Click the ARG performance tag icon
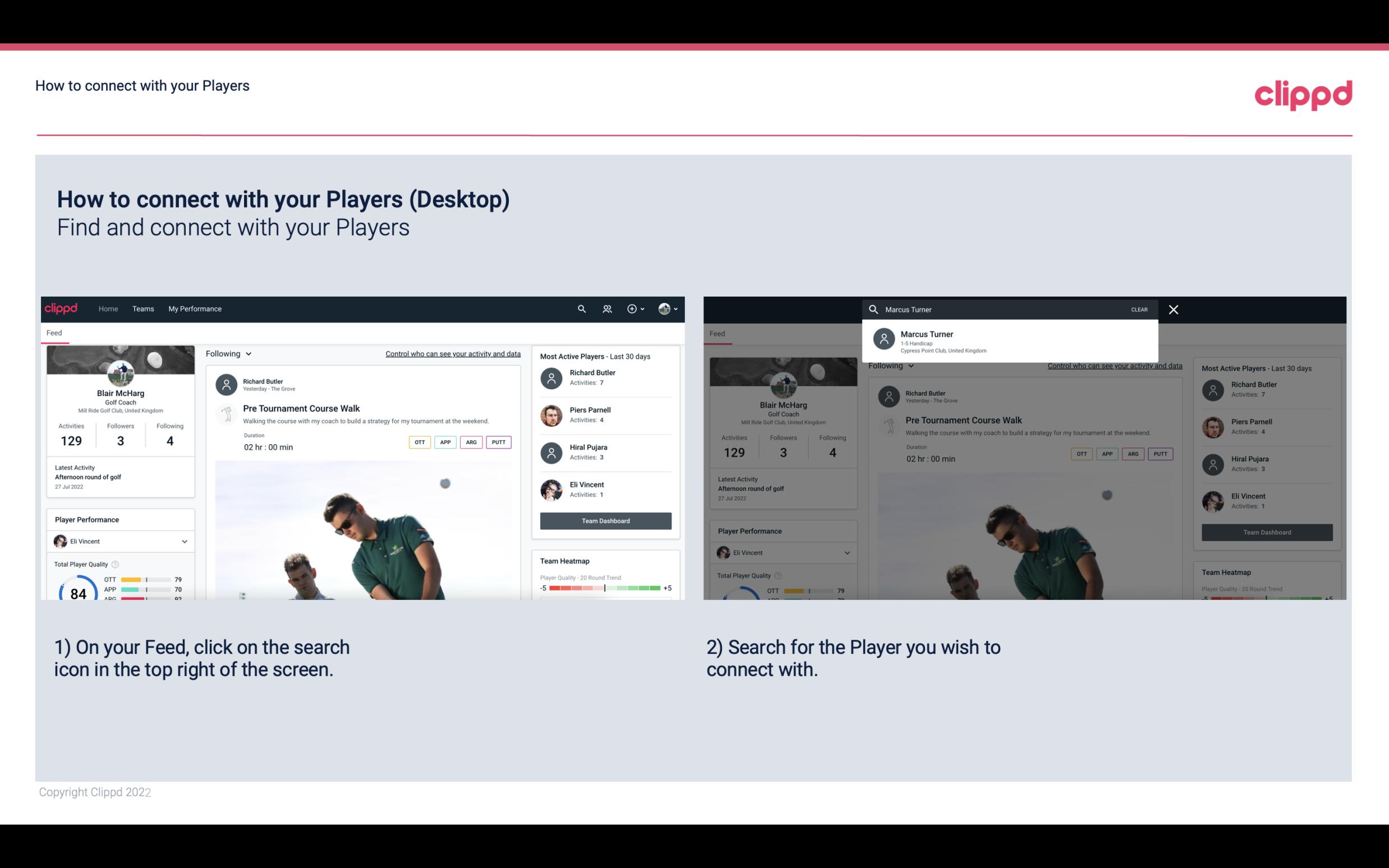1389x868 pixels. [x=470, y=442]
